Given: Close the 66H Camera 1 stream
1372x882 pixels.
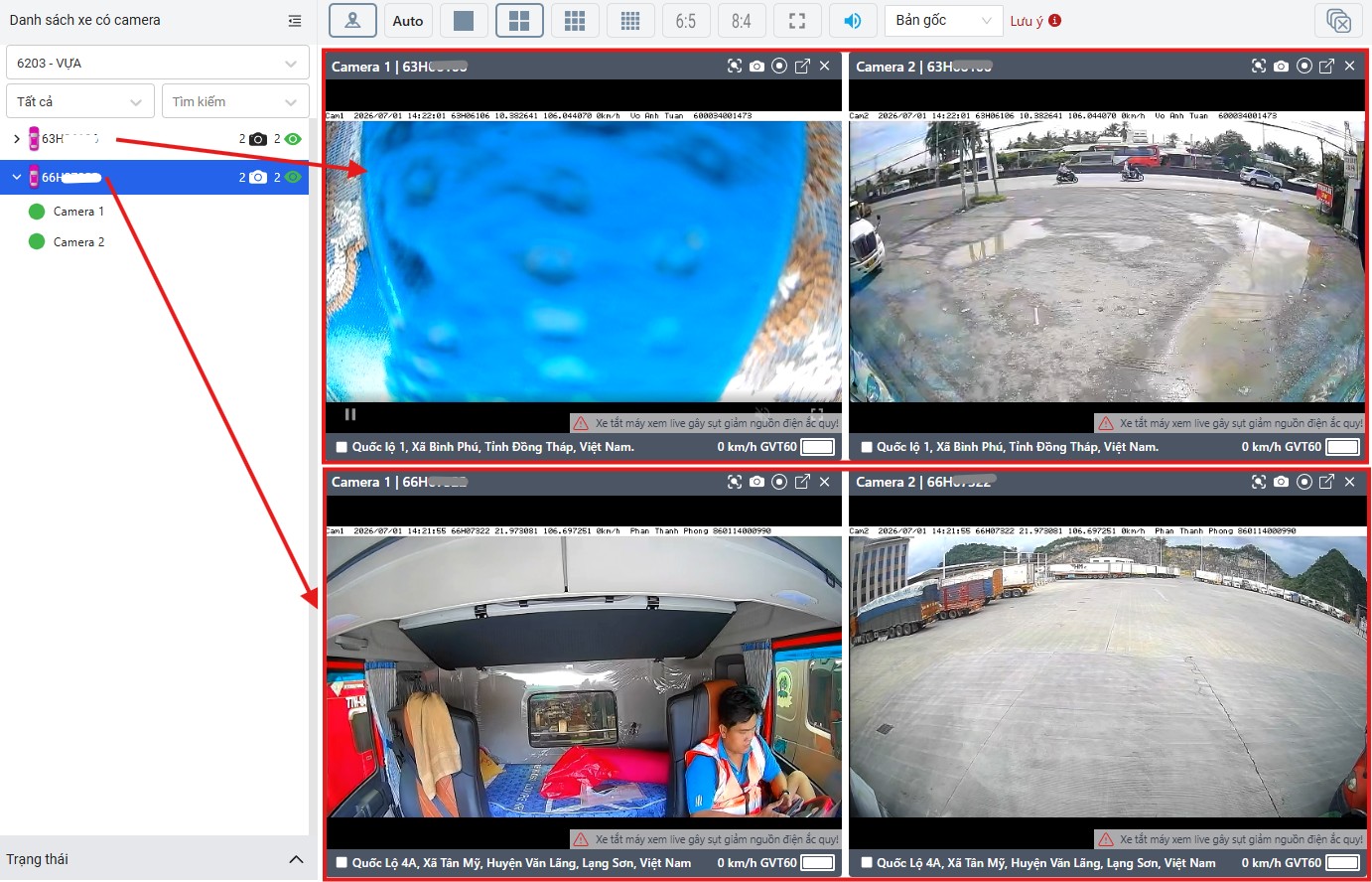Looking at the screenshot, I should 825,482.
